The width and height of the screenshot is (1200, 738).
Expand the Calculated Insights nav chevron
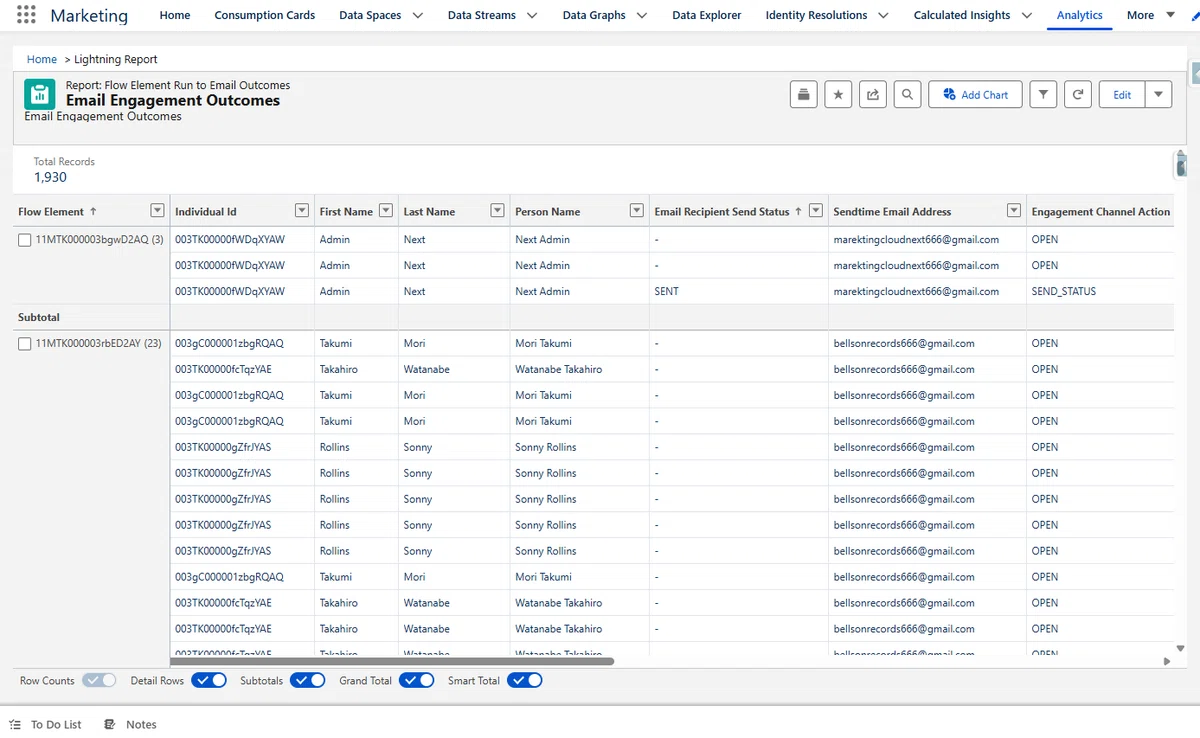1027,15
